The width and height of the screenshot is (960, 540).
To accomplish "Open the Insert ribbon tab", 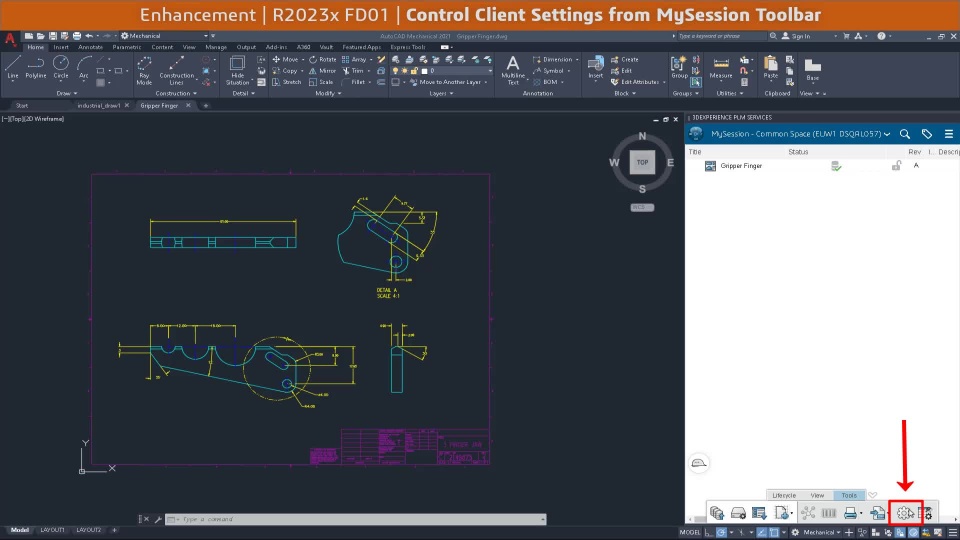I will tap(61, 47).
